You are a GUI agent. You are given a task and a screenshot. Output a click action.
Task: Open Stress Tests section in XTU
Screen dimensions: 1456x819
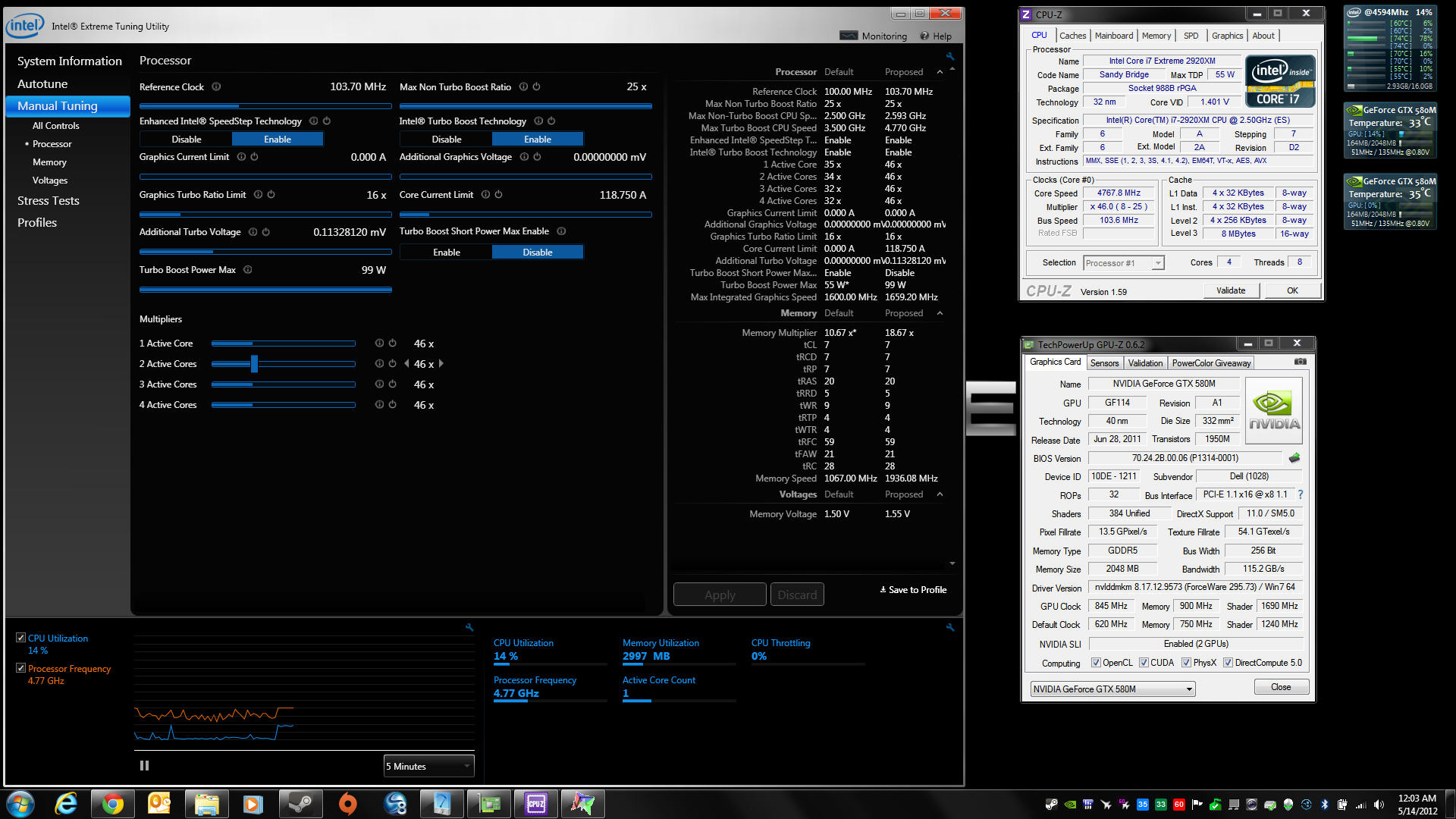coord(48,201)
